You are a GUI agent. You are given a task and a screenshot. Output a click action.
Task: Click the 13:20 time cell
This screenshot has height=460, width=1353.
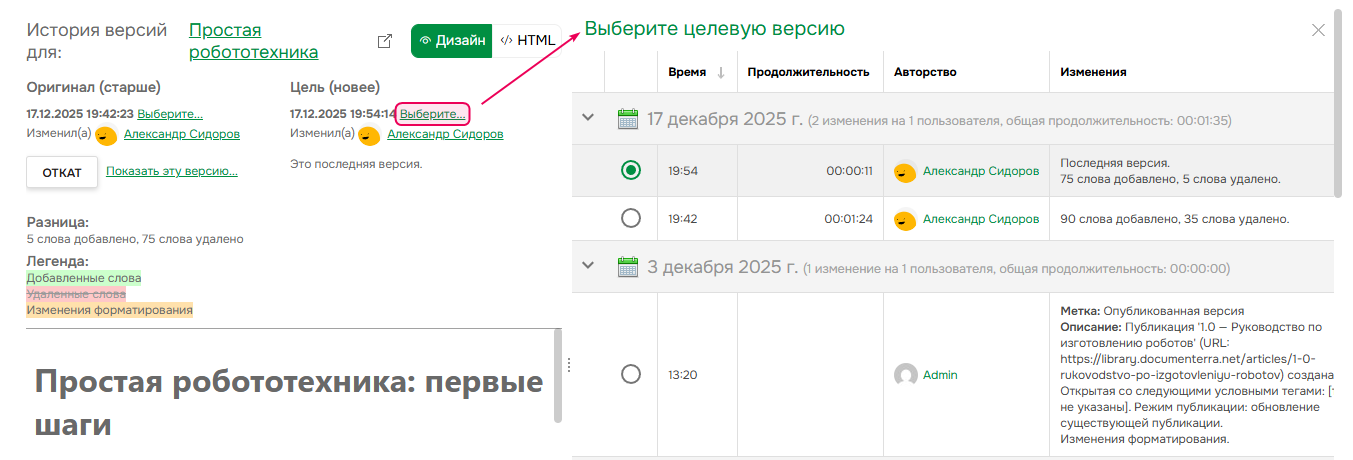pyautogui.click(x=697, y=375)
